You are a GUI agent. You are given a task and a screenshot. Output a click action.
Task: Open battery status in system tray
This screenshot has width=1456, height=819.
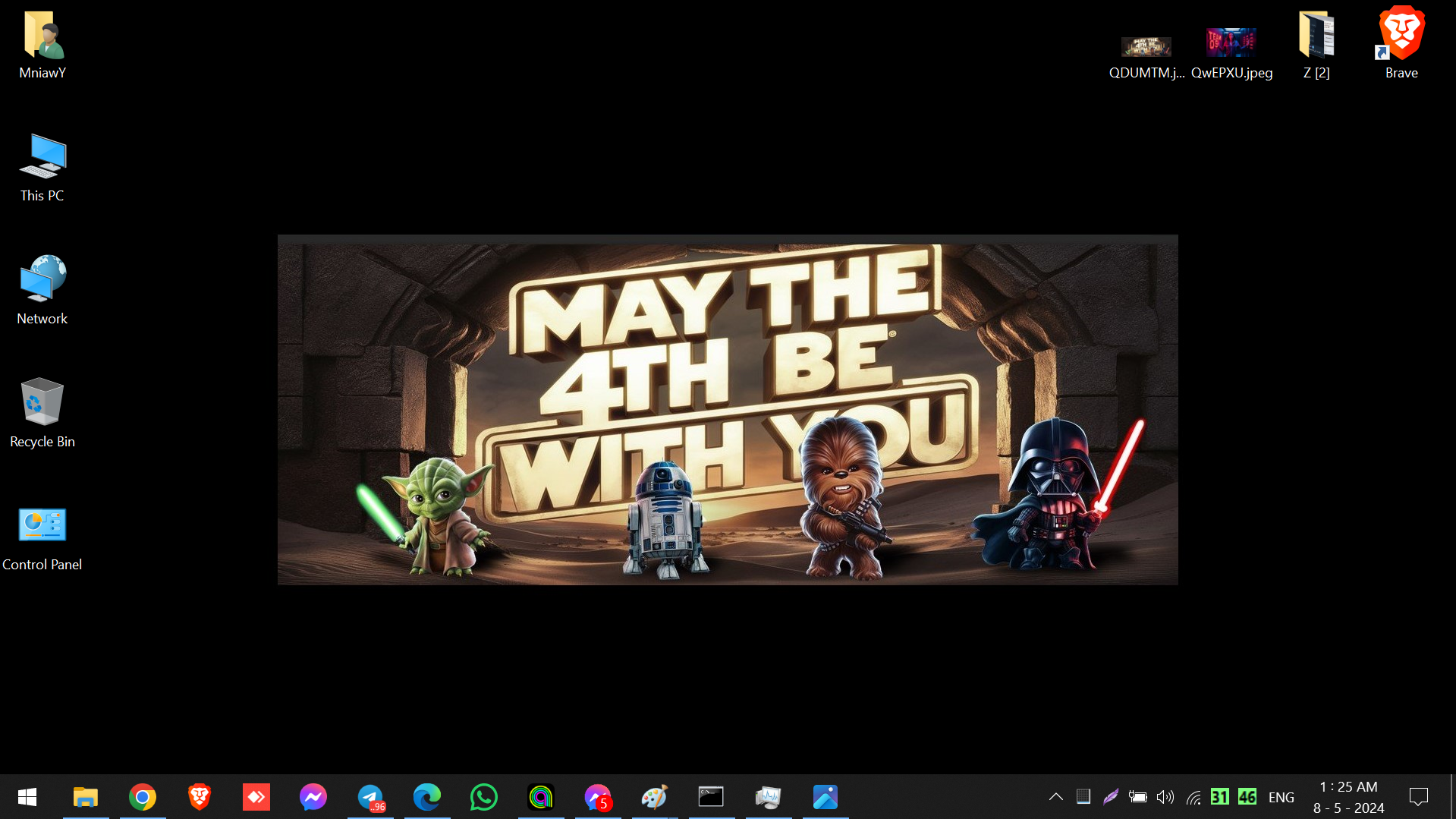click(1137, 797)
